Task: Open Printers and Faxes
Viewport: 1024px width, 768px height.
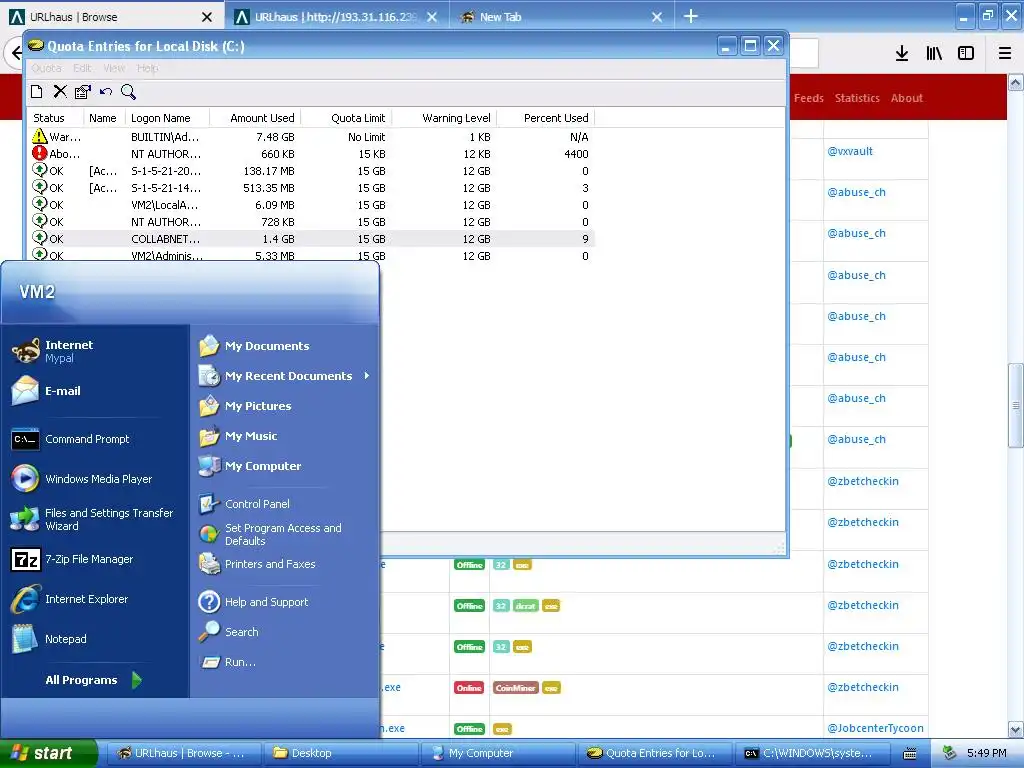Action: [257, 564]
